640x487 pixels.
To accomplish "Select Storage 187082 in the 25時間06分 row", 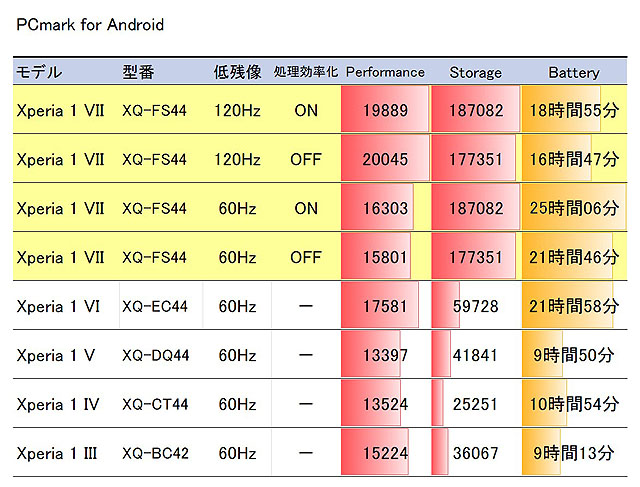I will [476, 208].
